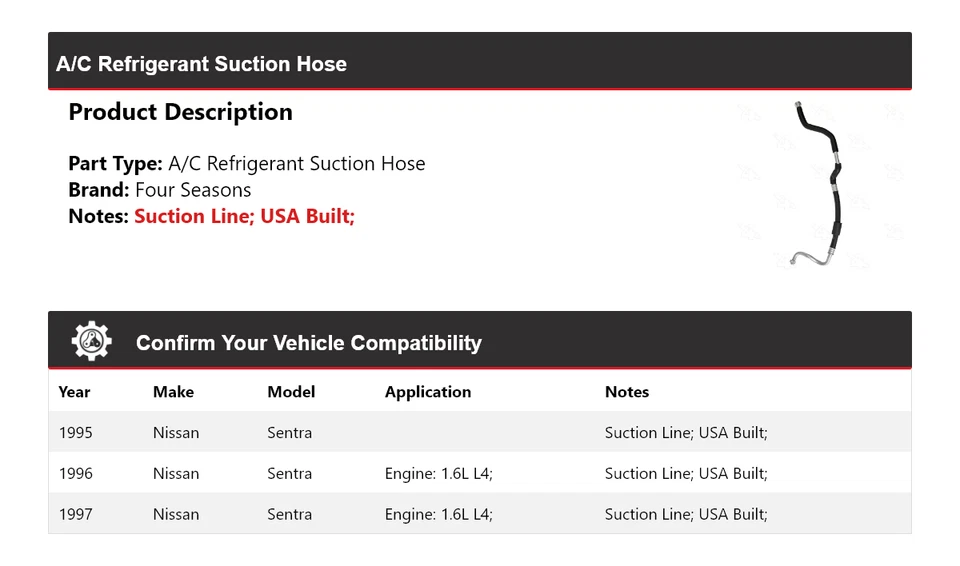Screen dimensions: 960x566
Task: Select the Product Description heading
Action: 180,112
